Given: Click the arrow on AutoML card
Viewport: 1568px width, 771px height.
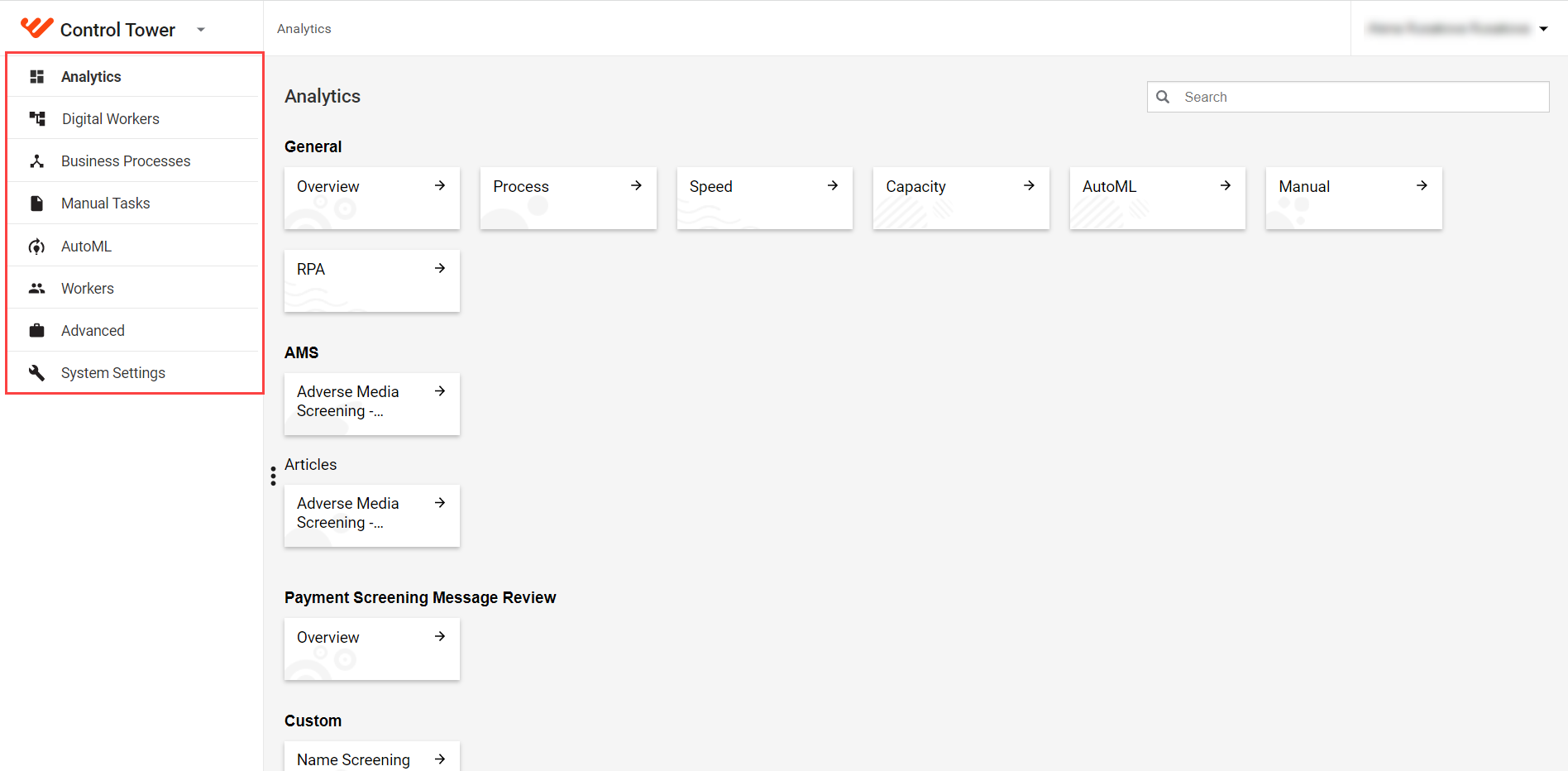Looking at the screenshot, I should tap(1226, 186).
